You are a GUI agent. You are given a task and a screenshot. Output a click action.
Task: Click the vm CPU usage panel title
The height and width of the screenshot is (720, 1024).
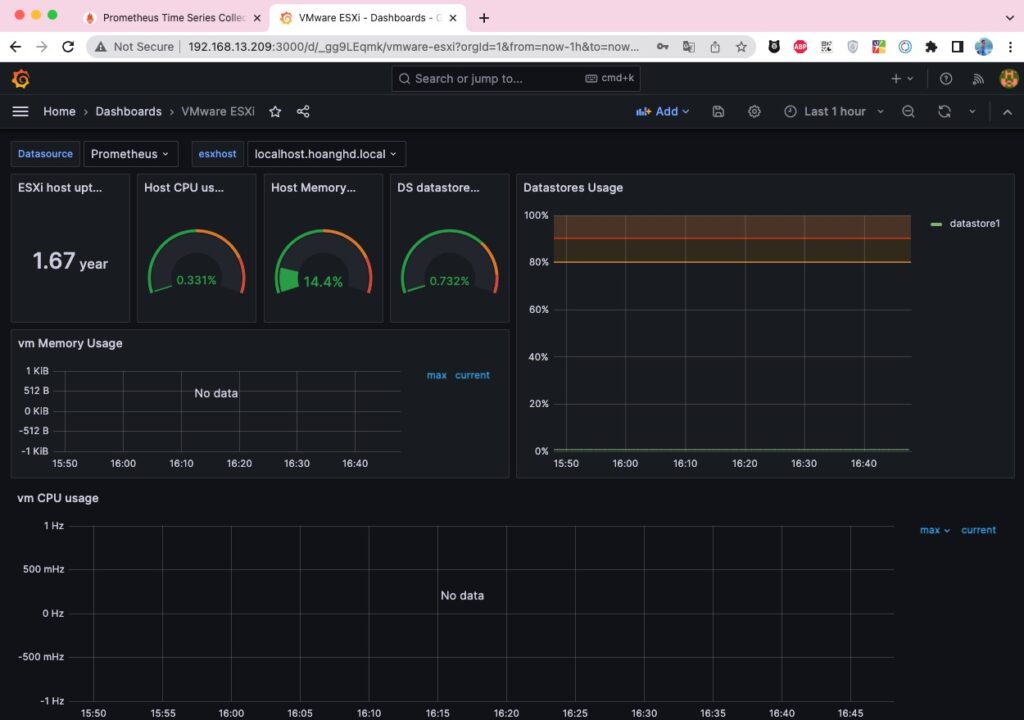57,498
